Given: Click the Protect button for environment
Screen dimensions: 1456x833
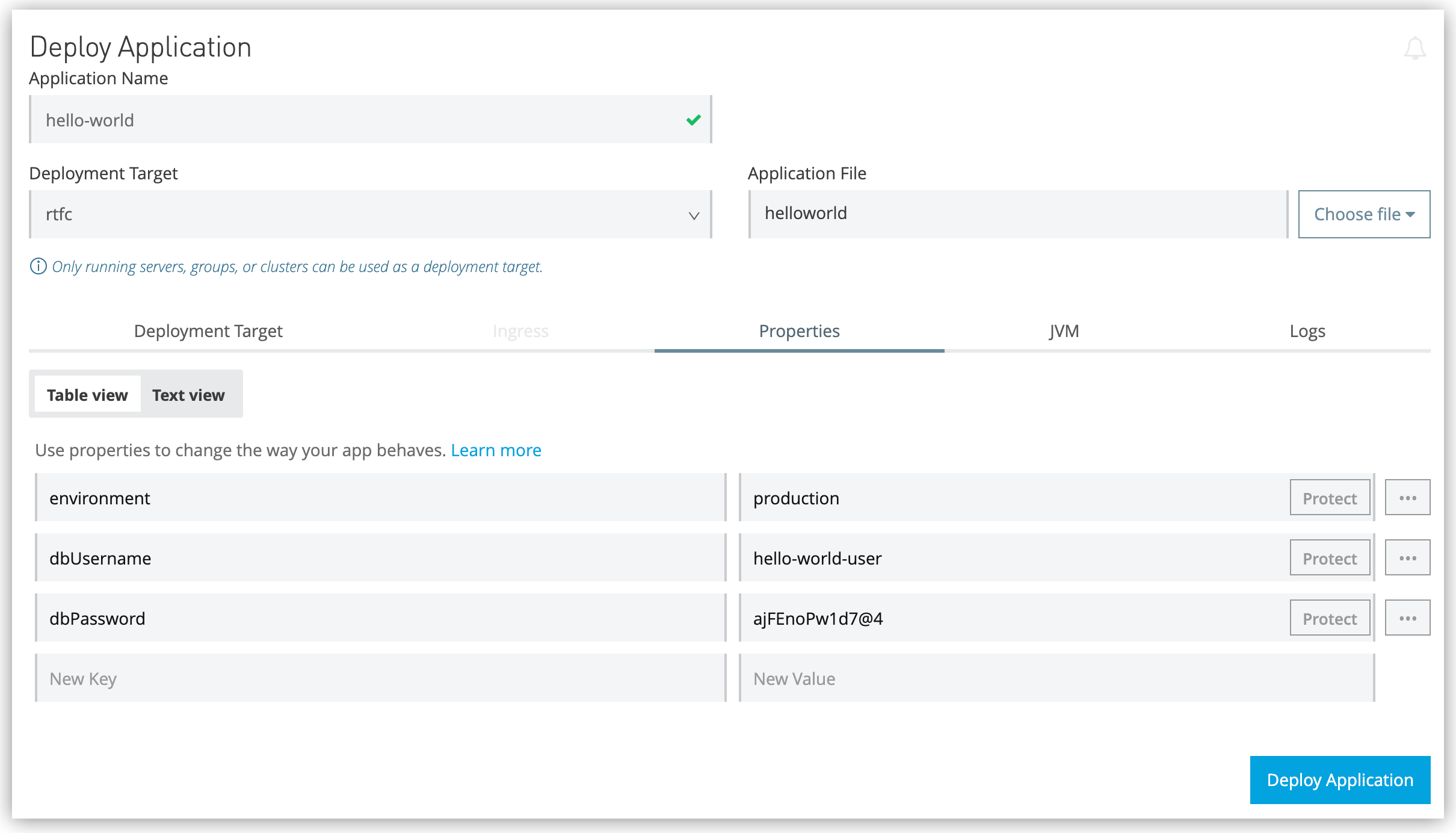Looking at the screenshot, I should pyautogui.click(x=1329, y=497).
